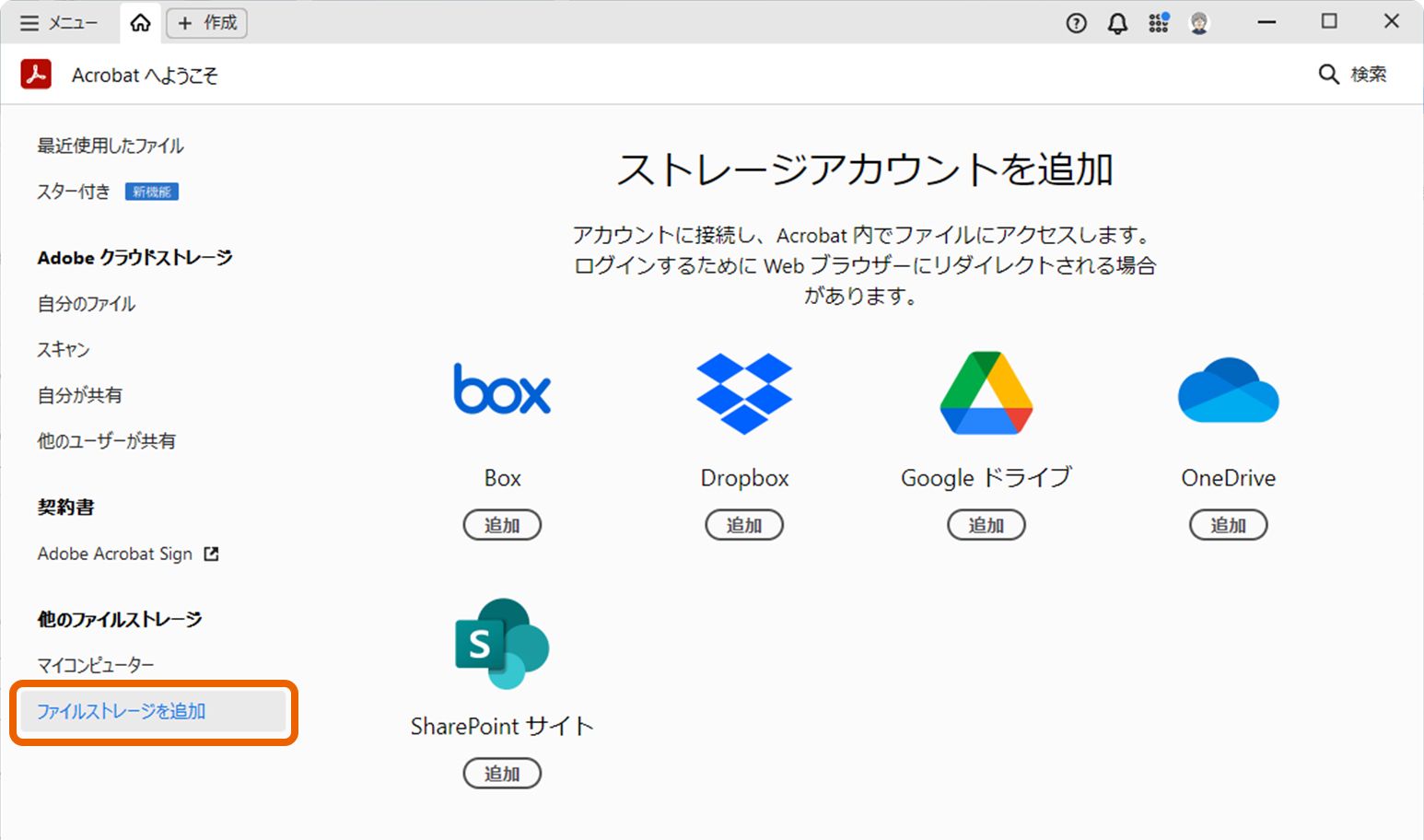Click the 契約書 section heading
The image size is (1424, 840).
coord(65,507)
